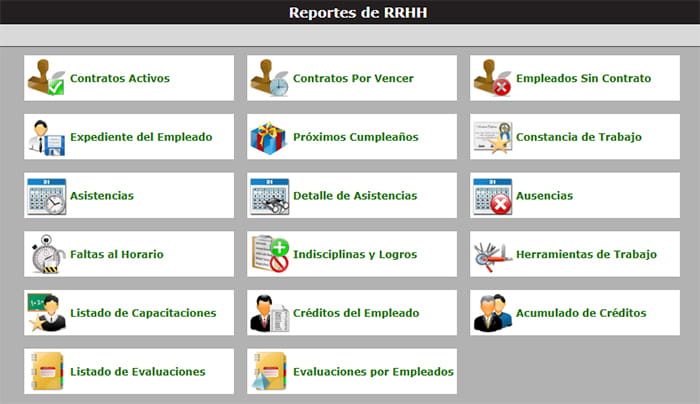Click the Acumulado de Créditos two-people icon

[x=493, y=313]
